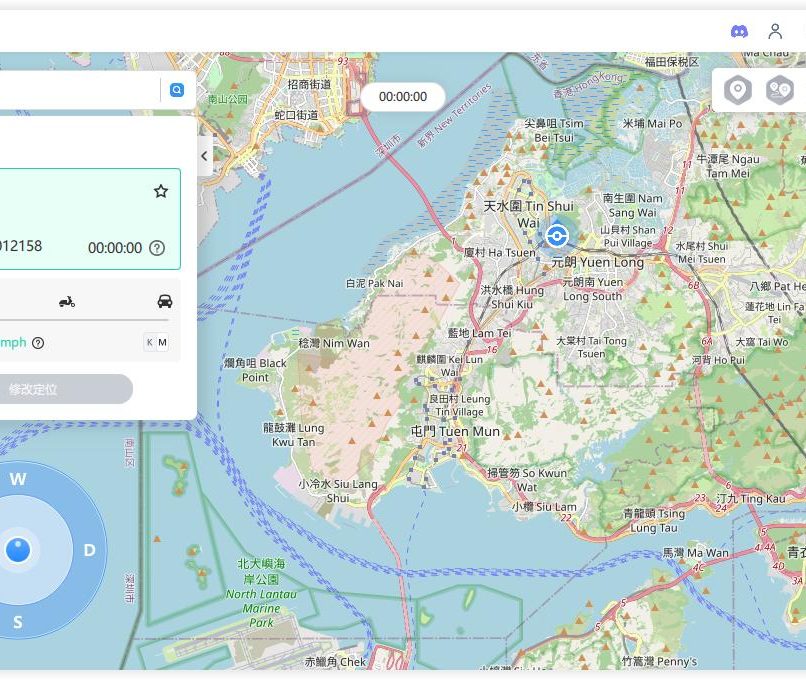
Task: Click the blue search icon
Action: point(176,90)
